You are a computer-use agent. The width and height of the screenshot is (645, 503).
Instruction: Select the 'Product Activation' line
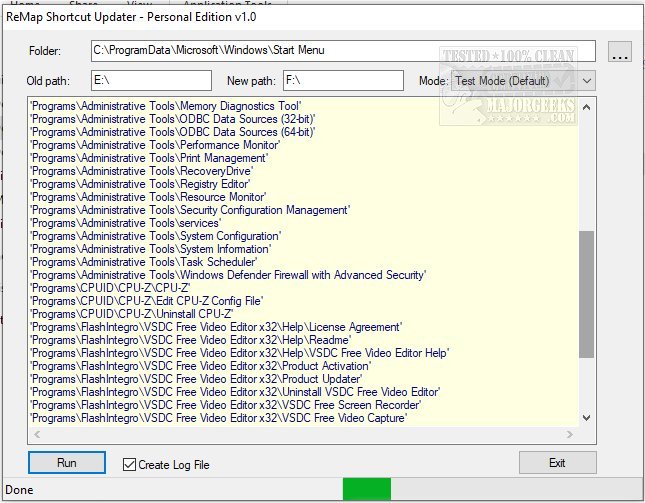[x=200, y=366]
